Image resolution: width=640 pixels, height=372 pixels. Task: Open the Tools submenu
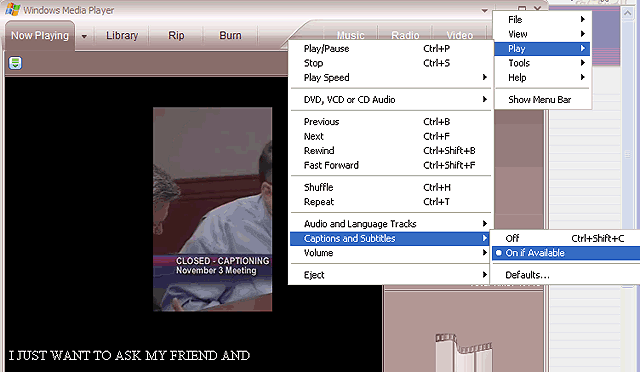click(x=542, y=63)
